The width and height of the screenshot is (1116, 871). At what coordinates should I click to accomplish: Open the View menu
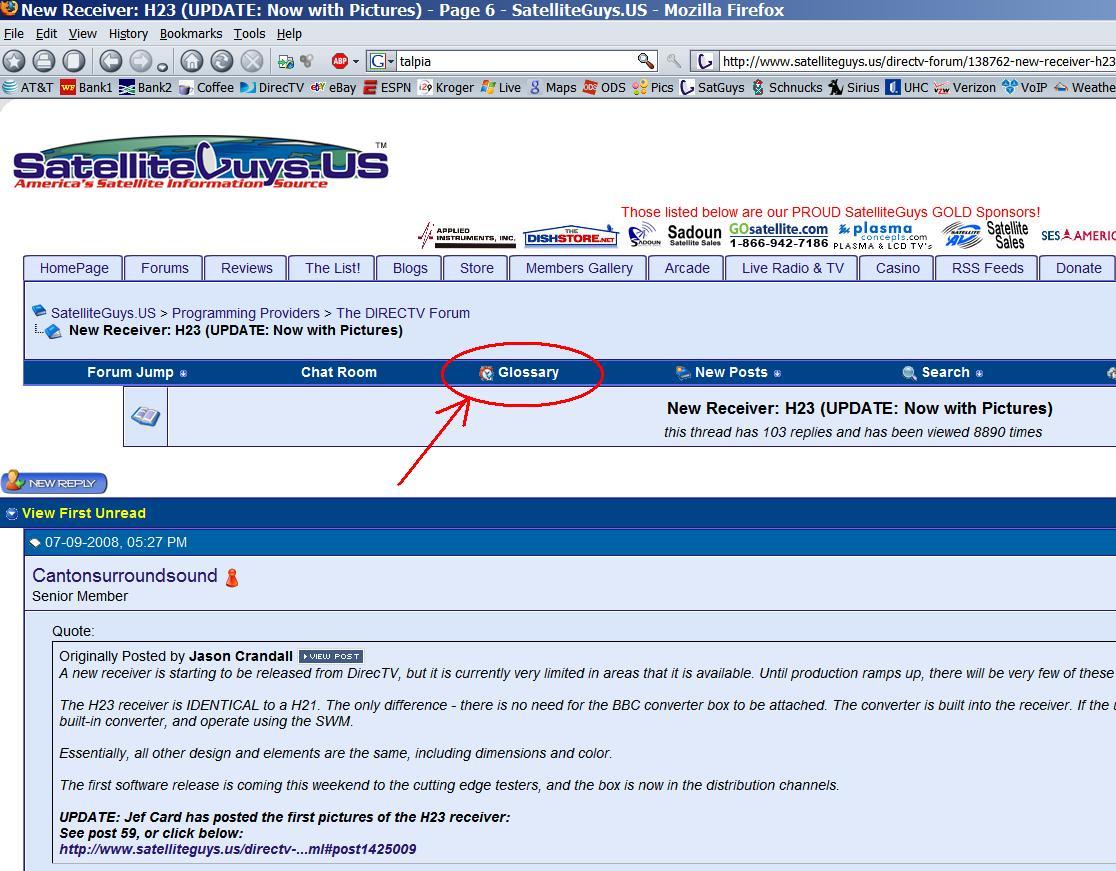[x=83, y=33]
